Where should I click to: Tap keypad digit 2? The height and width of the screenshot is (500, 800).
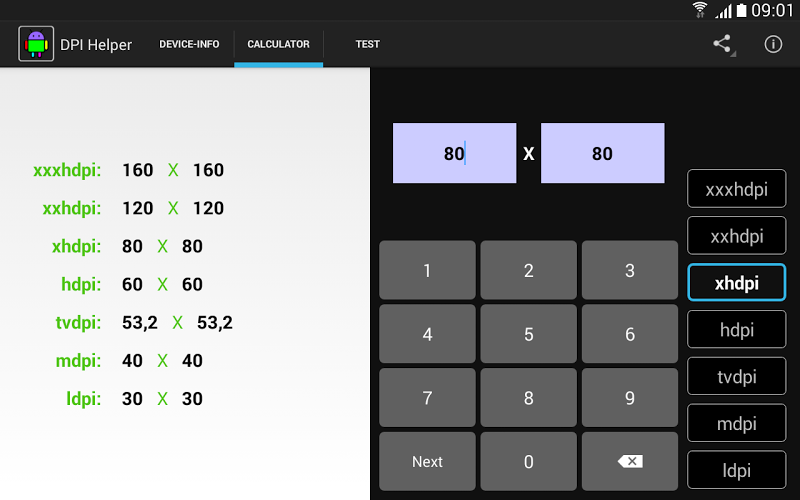(529, 270)
